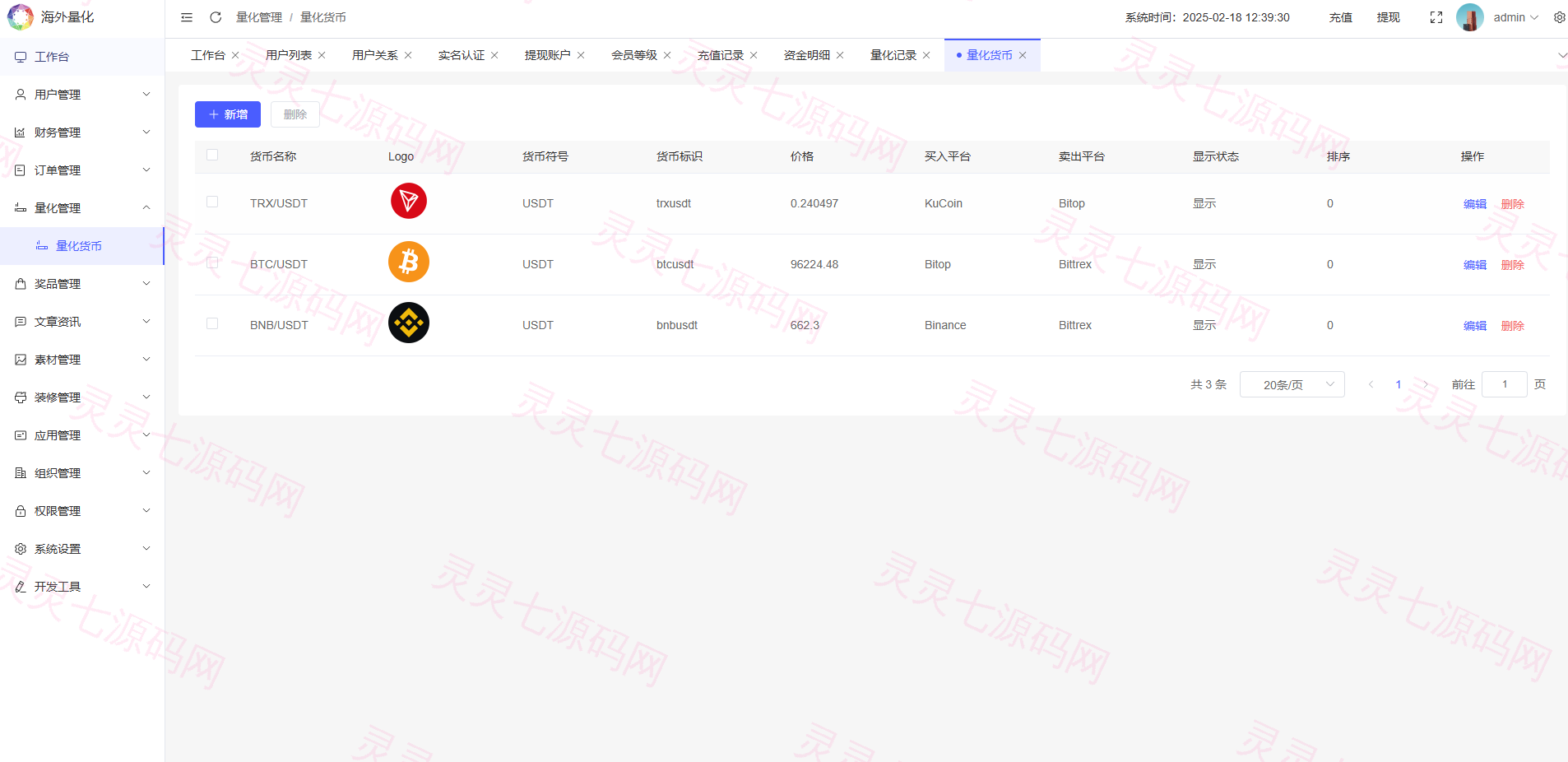Switch to the 资金明细 tab

[807, 55]
